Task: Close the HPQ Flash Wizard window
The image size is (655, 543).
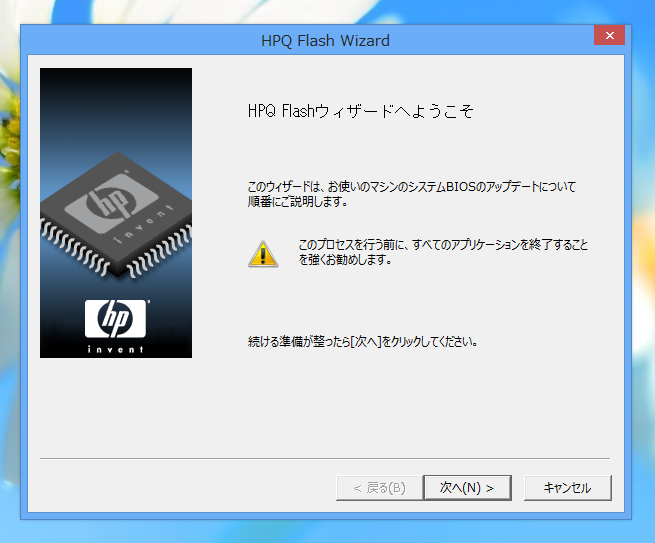Action: (609, 35)
